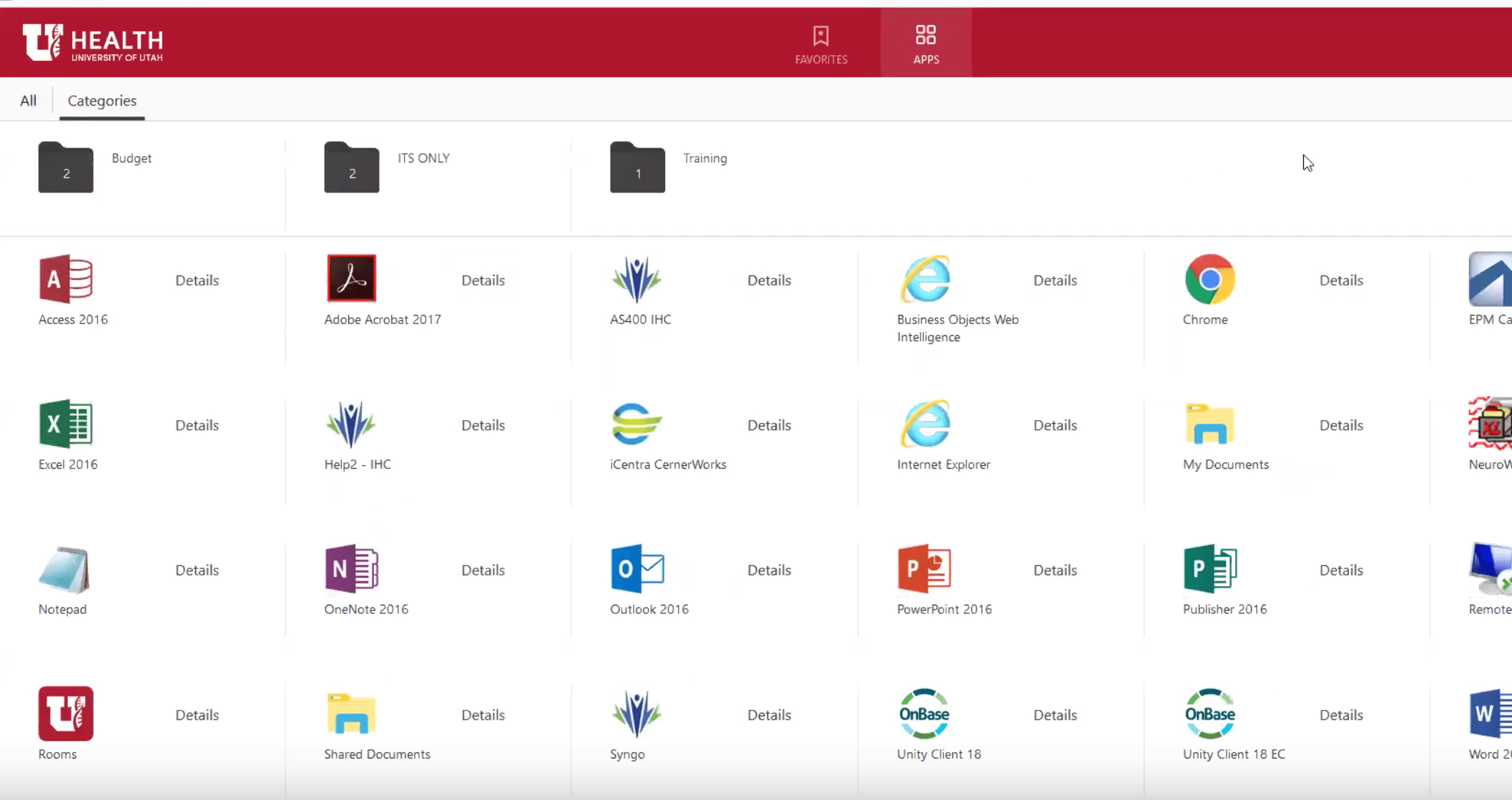1512x800 pixels.
Task: Select the Apps tab
Action: click(x=926, y=44)
